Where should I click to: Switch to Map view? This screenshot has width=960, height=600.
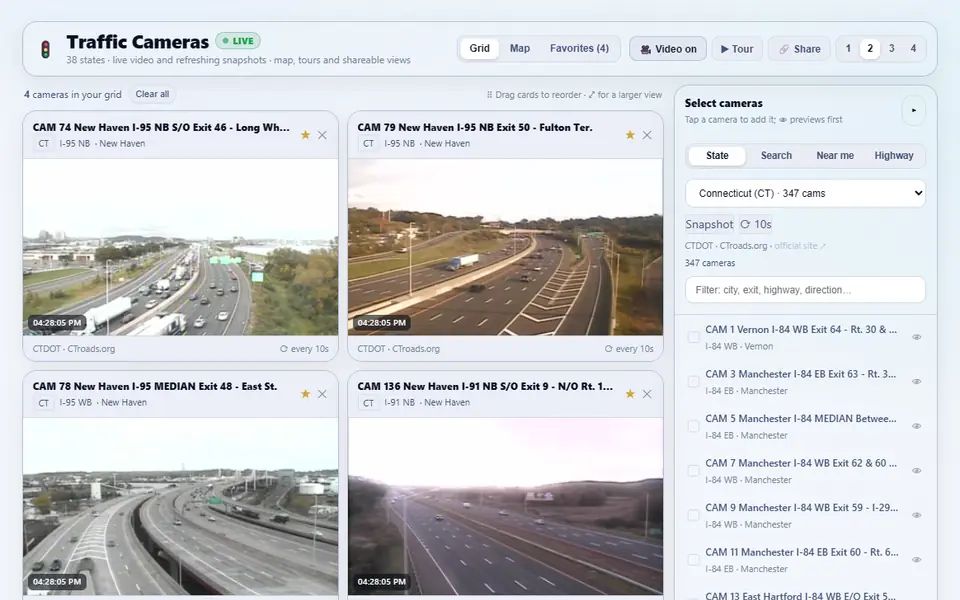pyautogui.click(x=520, y=48)
